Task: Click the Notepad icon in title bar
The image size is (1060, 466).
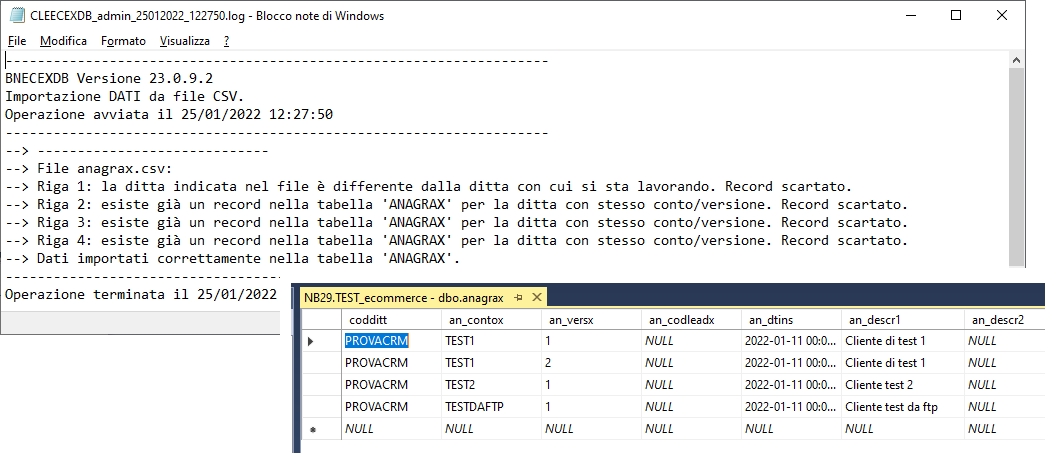Action: pyautogui.click(x=17, y=16)
